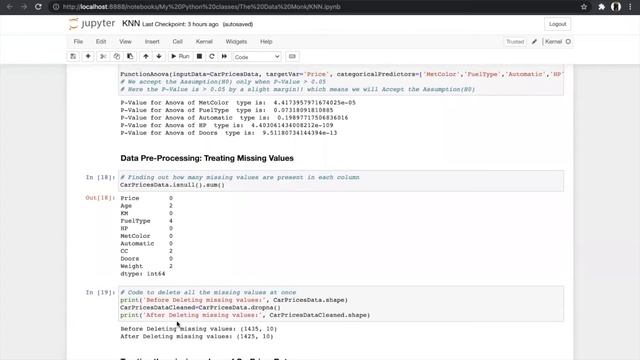Image resolution: width=640 pixels, height=360 pixels.
Task: Insert a cell below with plus icon
Action: coord(88,57)
